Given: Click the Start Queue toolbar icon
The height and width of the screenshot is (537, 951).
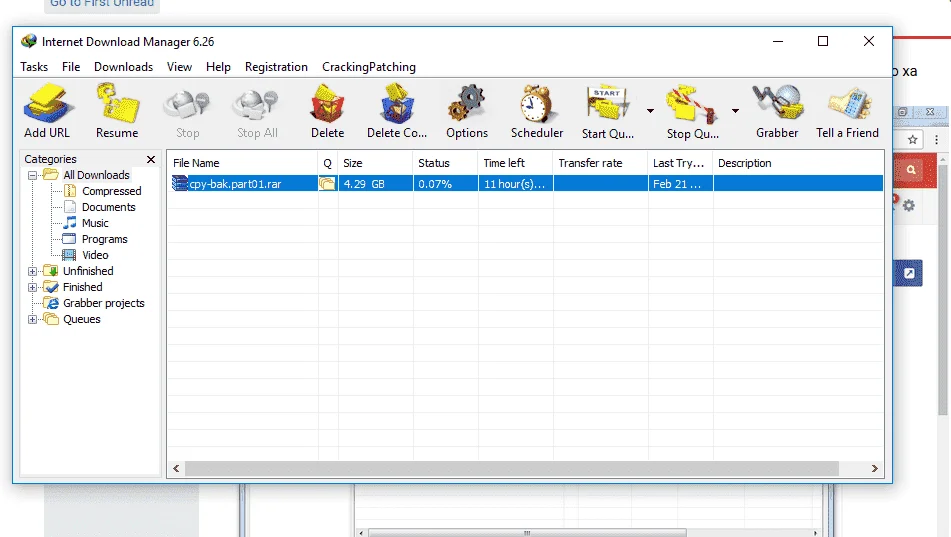Looking at the screenshot, I should tap(608, 111).
